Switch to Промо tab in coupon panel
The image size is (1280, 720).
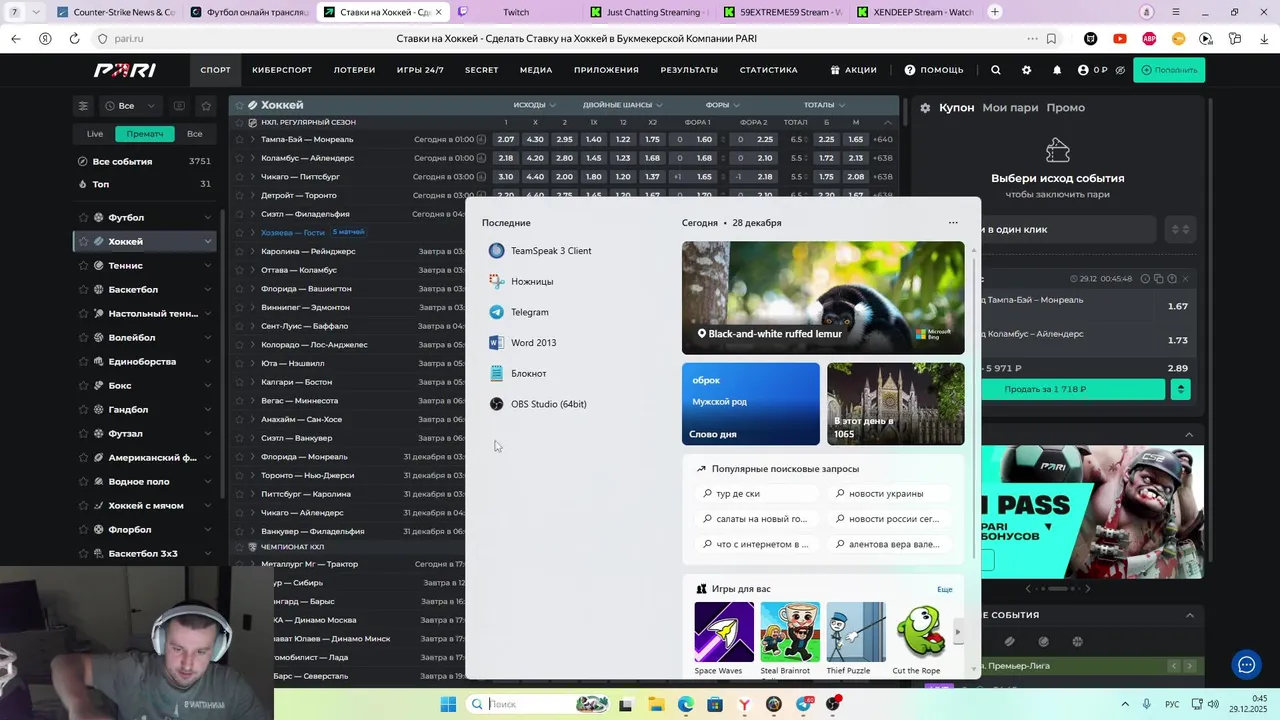(1066, 107)
